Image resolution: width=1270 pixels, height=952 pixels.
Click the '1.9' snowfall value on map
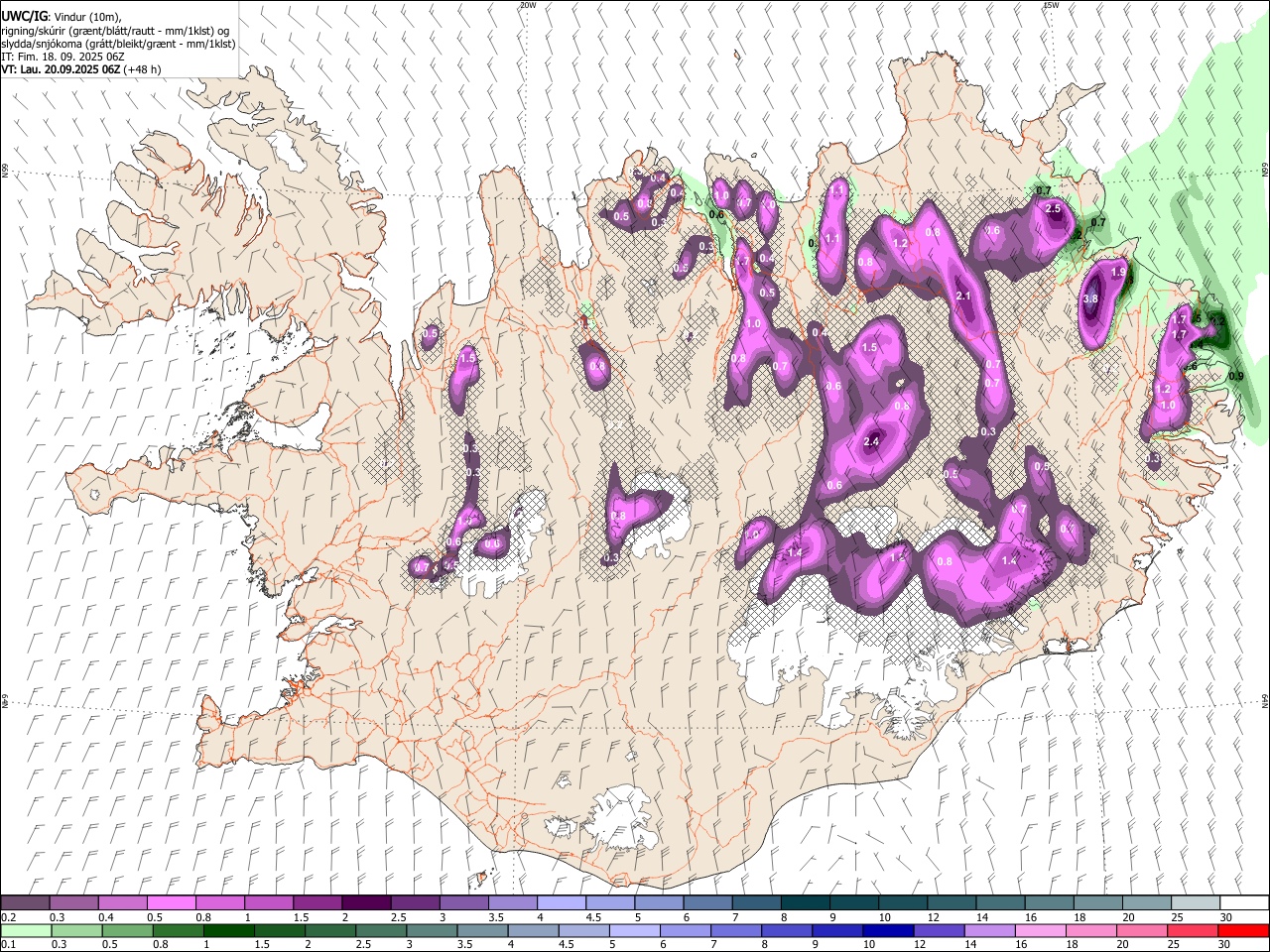tap(1118, 272)
